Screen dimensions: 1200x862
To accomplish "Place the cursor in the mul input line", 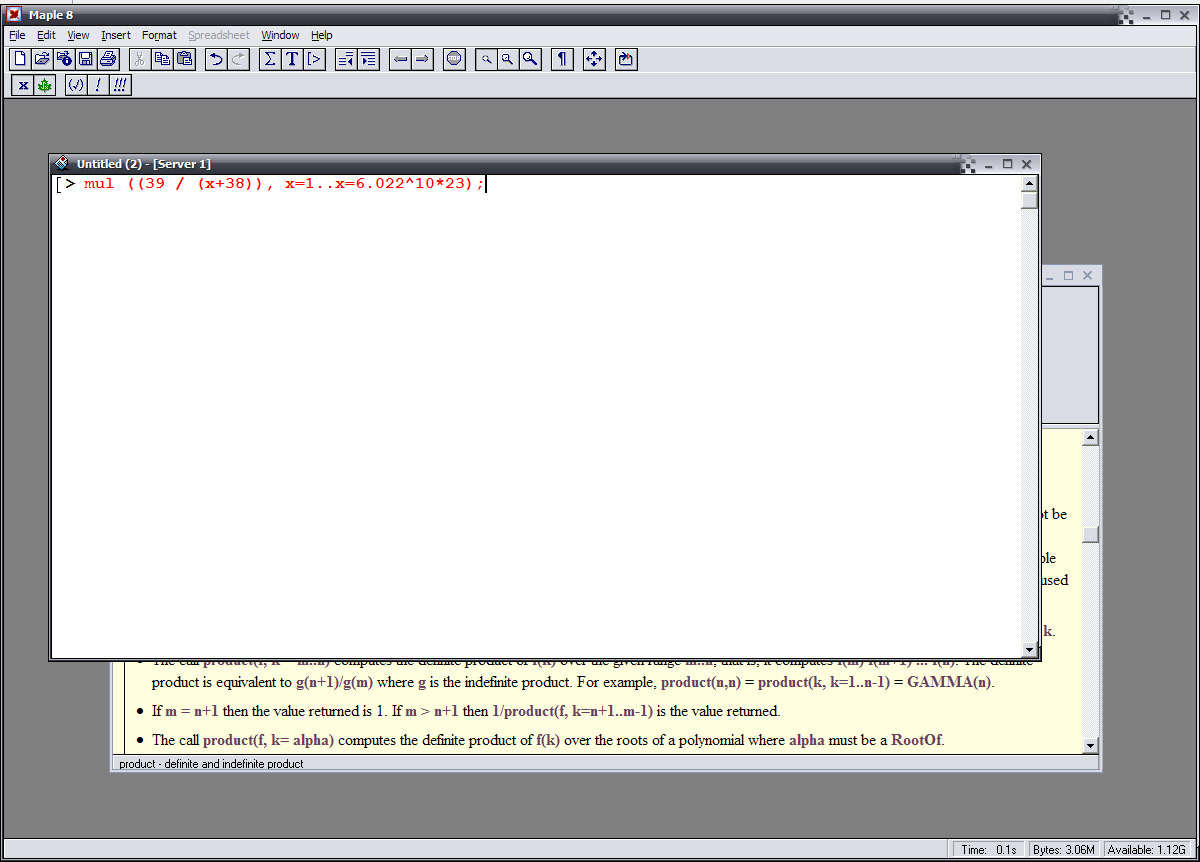I will coord(284,184).
